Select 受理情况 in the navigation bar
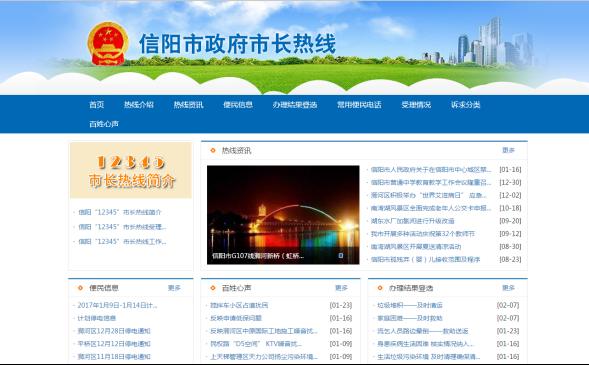Image resolution: width=589 pixels, height=365 pixels. click(416, 104)
